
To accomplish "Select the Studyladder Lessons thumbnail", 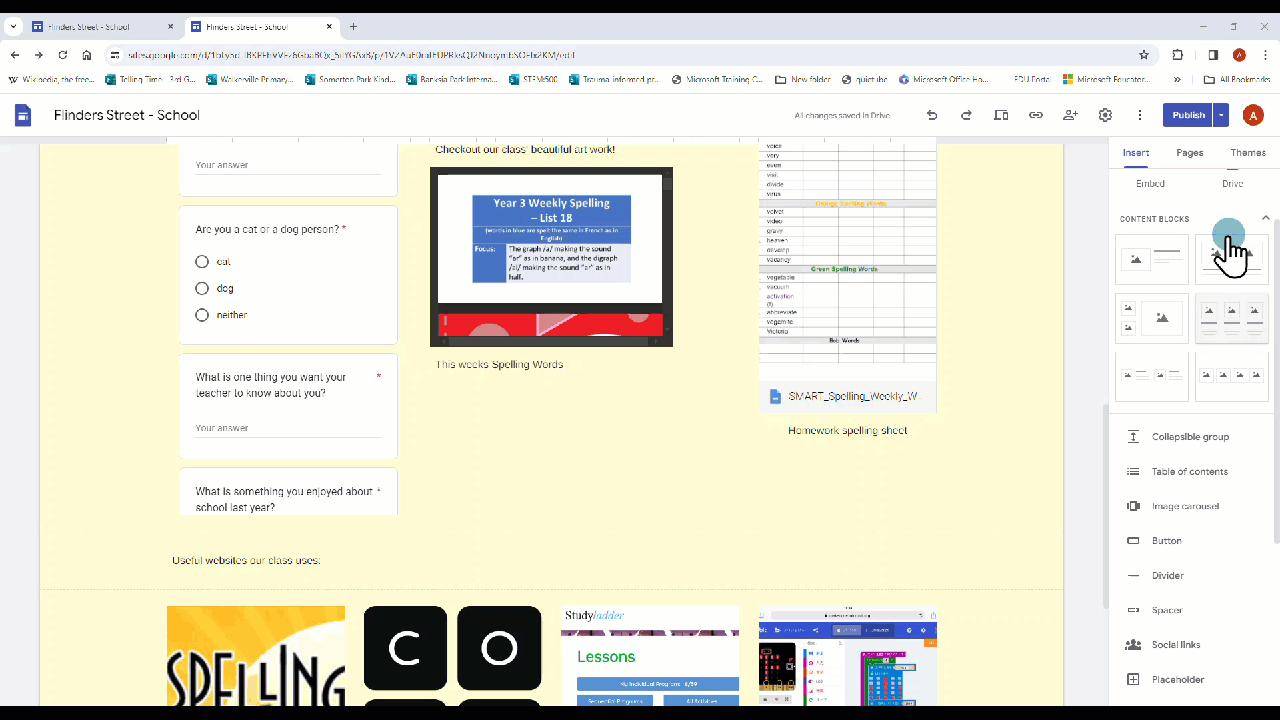I will coord(650,655).
